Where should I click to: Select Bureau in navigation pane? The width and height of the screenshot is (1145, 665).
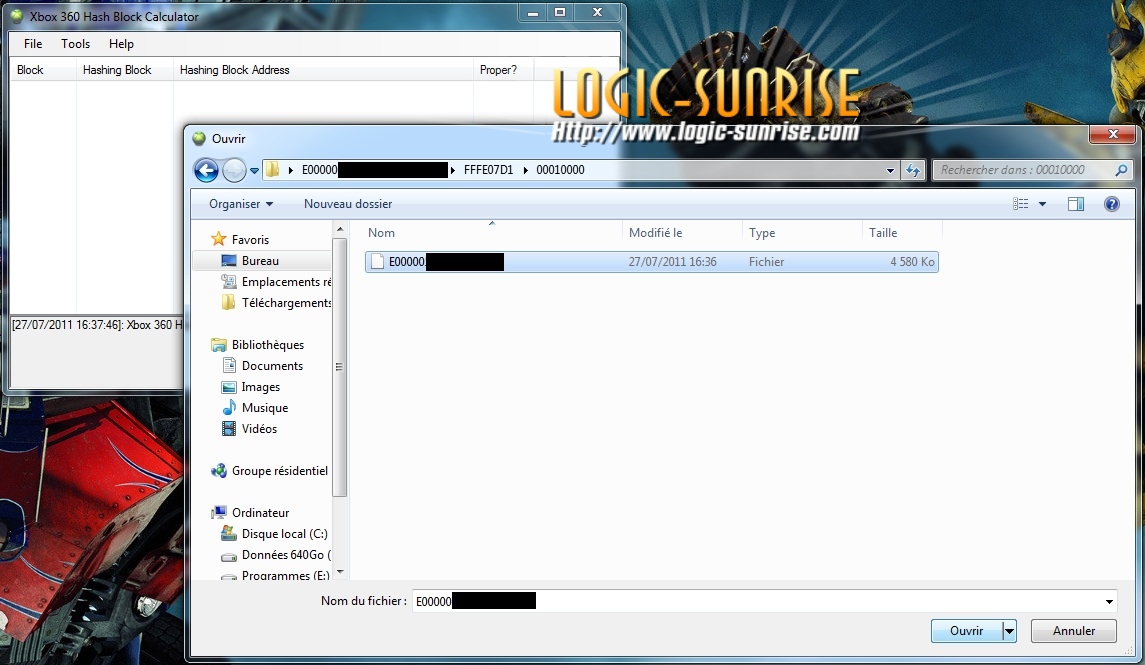tap(260, 261)
